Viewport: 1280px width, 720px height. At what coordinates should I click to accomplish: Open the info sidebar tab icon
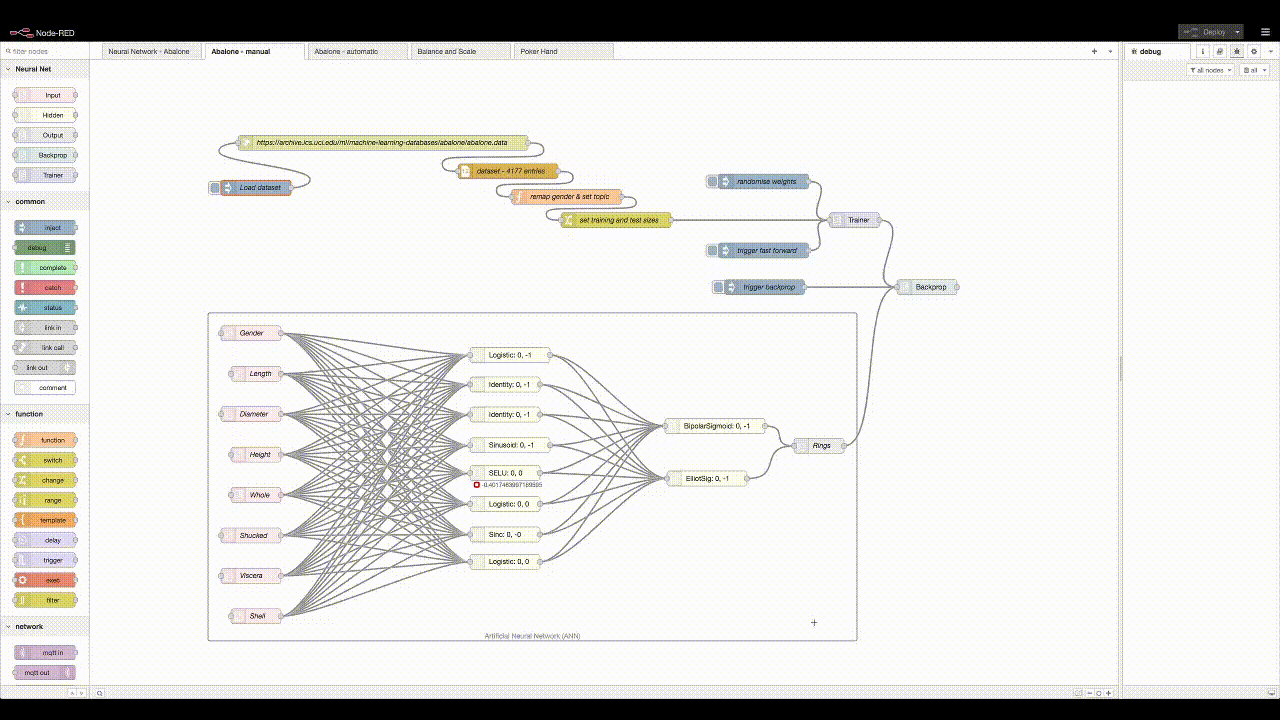coord(1203,51)
